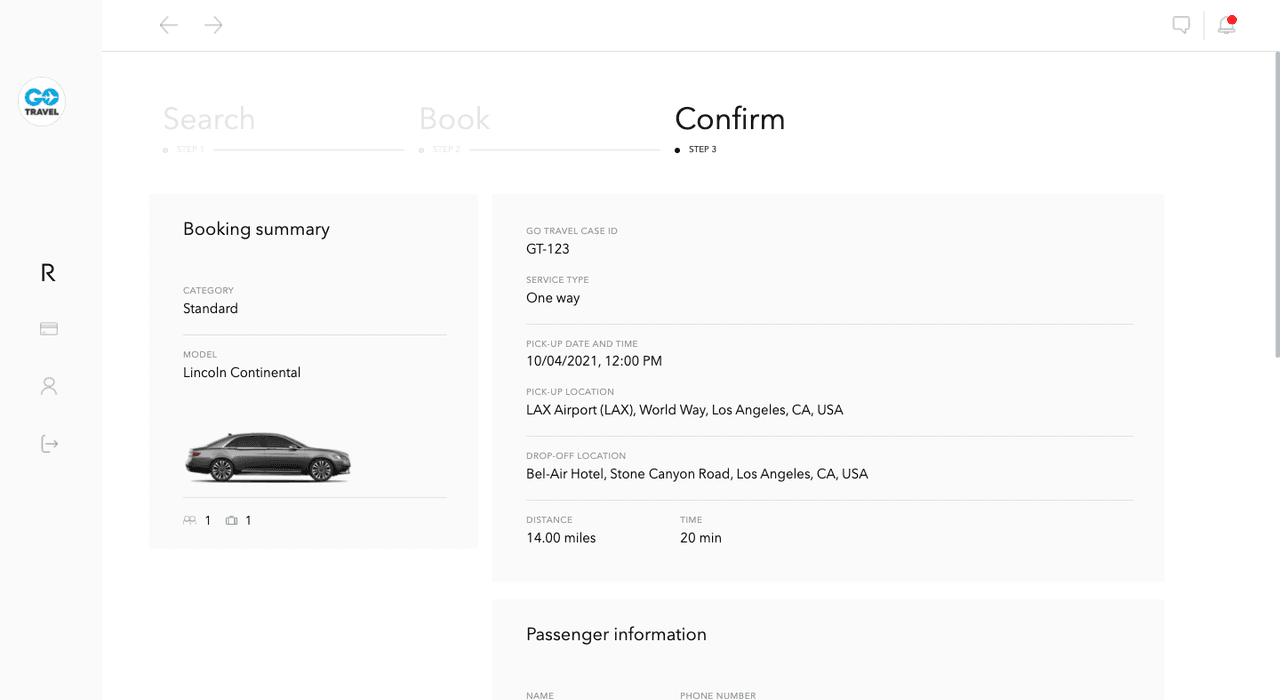Image resolution: width=1280 pixels, height=700 pixels.
Task: Open the user profile sidebar icon
Action: [x=49, y=386]
